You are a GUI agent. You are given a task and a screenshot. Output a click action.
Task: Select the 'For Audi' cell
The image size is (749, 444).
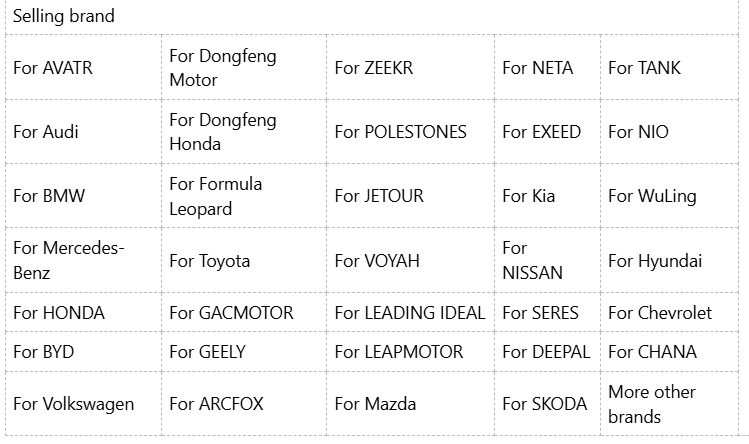click(46, 132)
